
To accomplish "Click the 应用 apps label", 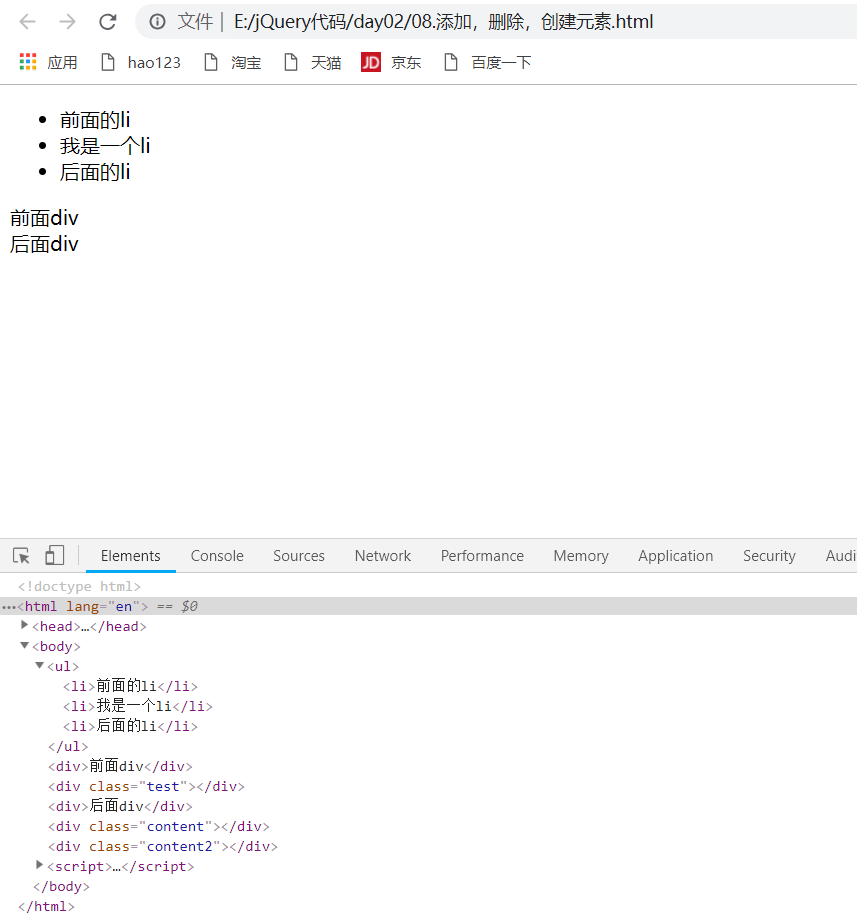I will coord(62,62).
